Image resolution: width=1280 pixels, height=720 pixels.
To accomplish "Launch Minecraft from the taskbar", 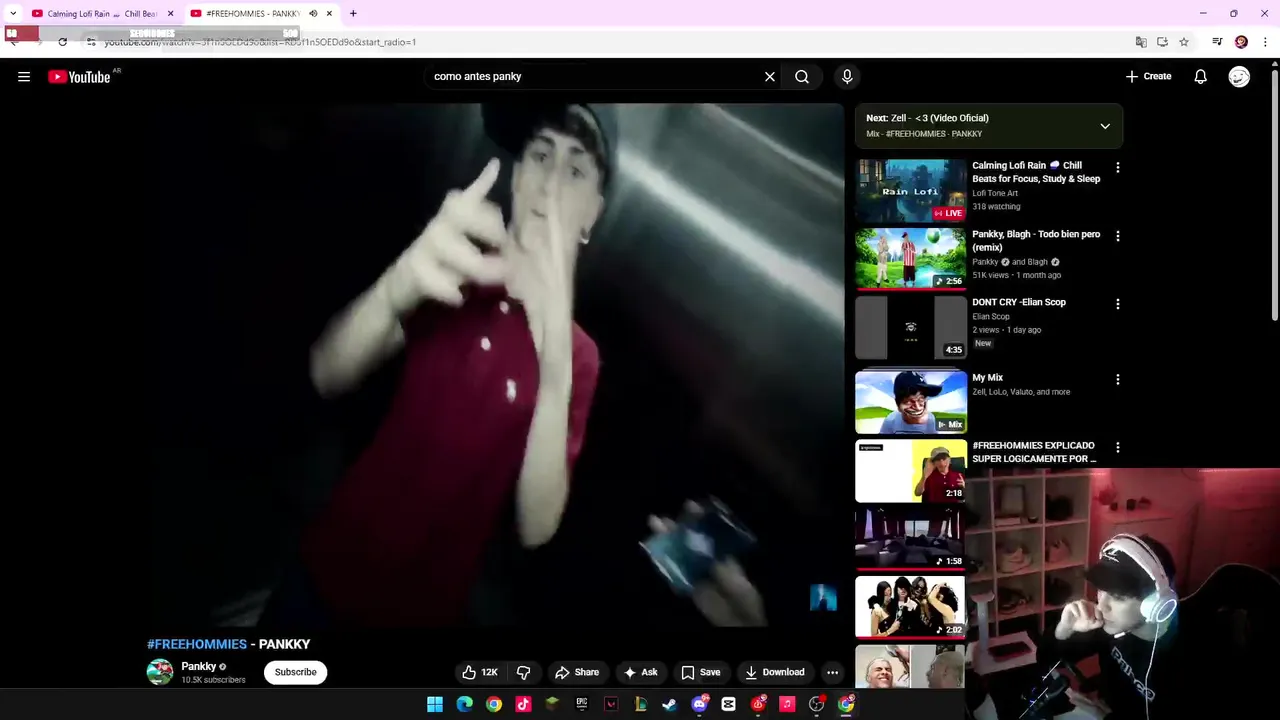I will pos(552,704).
